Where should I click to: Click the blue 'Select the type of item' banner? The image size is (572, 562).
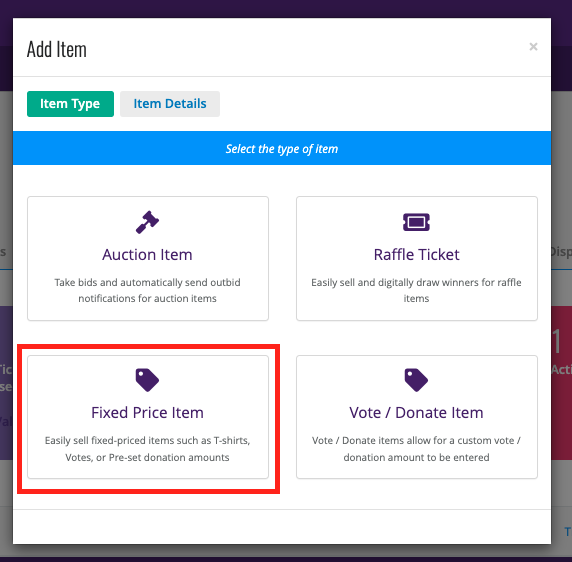pyautogui.click(x=282, y=148)
